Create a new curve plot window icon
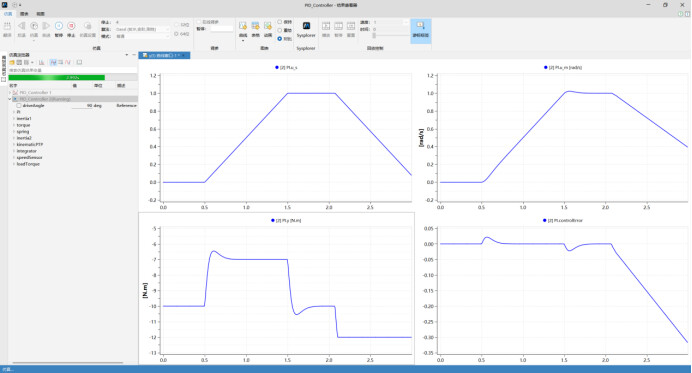This screenshot has height=373, width=692. tap(243, 26)
